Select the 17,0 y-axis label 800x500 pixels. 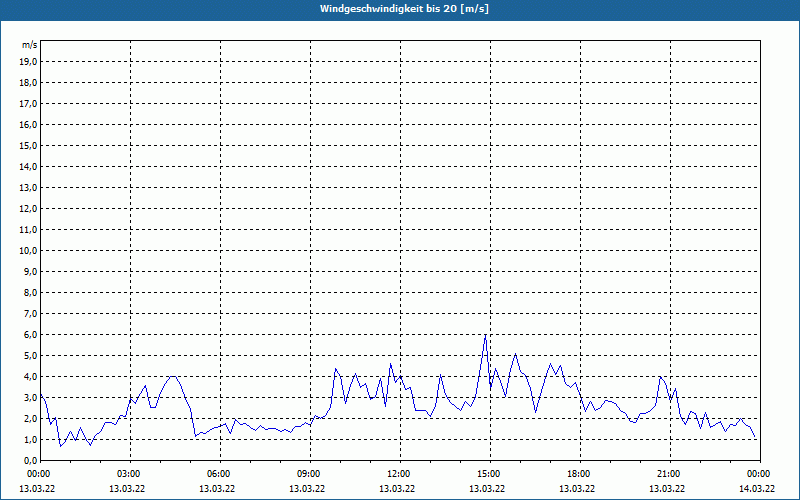tap(29, 104)
